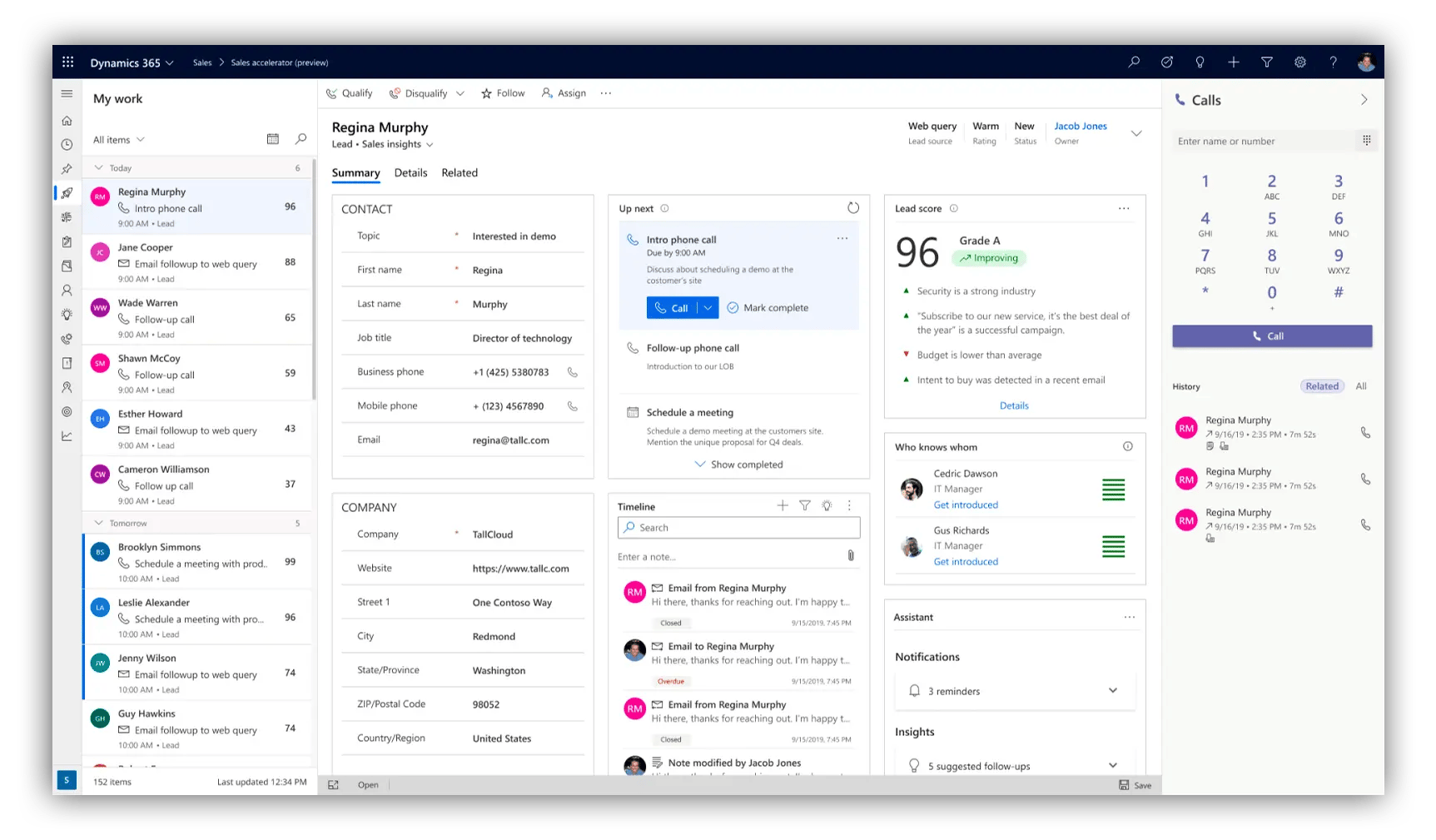Click Assign in command bar
The height and width of the screenshot is (840, 1436).
click(564, 93)
